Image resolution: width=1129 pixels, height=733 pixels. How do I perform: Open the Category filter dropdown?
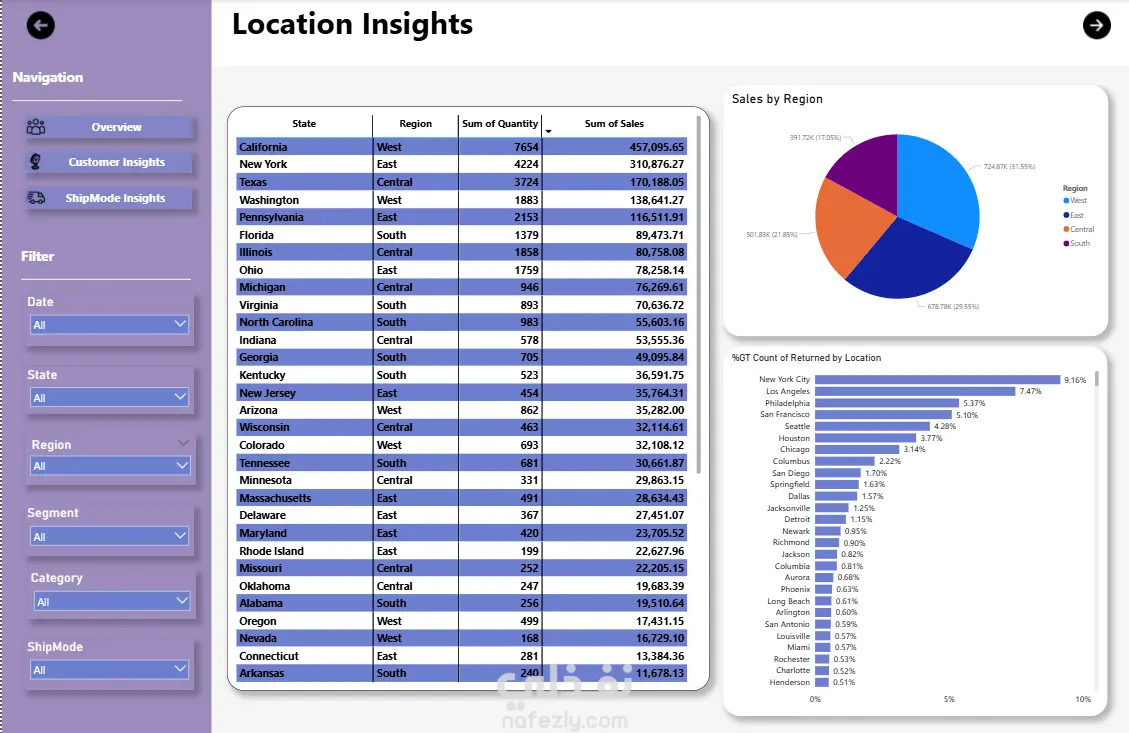click(x=112, y=601)
